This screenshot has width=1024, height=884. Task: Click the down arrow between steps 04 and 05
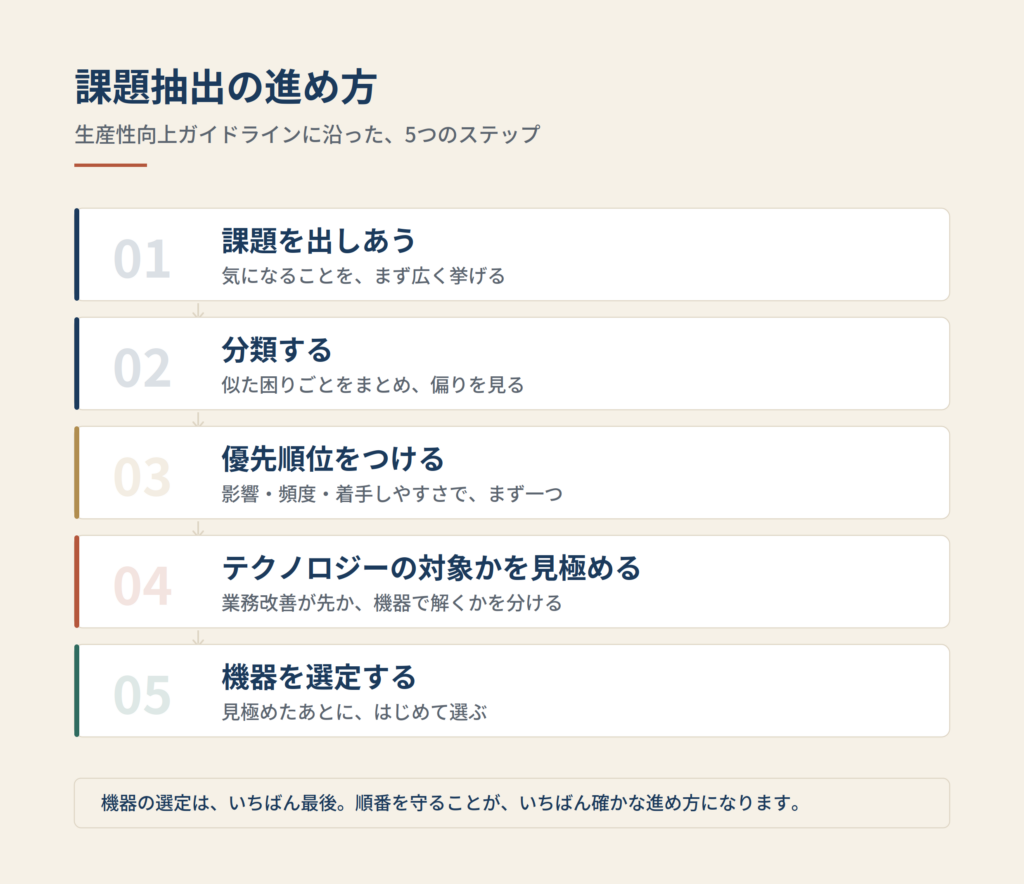[x=198, y=637]
